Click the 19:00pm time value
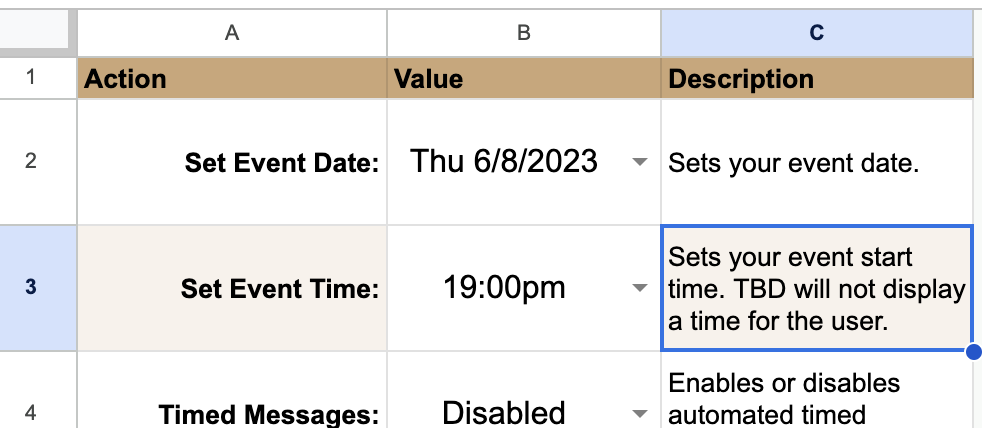This screenshot has width=982, height=428. coord(505,288)
